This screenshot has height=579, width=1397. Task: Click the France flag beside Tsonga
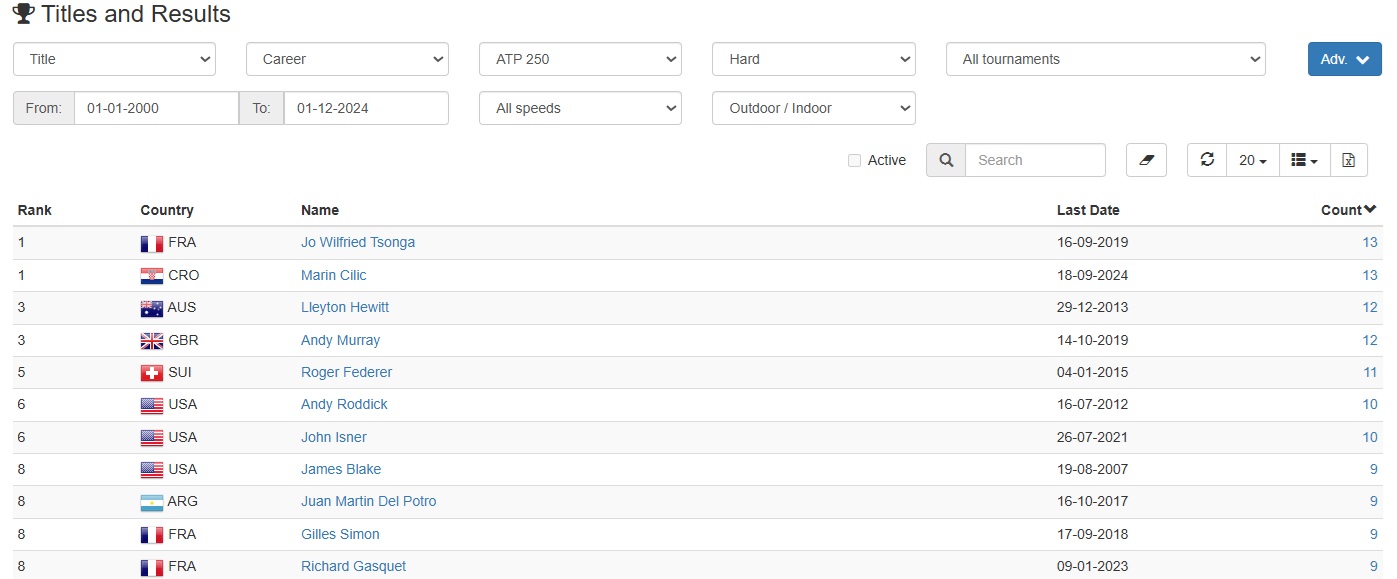click(x=152, y=243)
